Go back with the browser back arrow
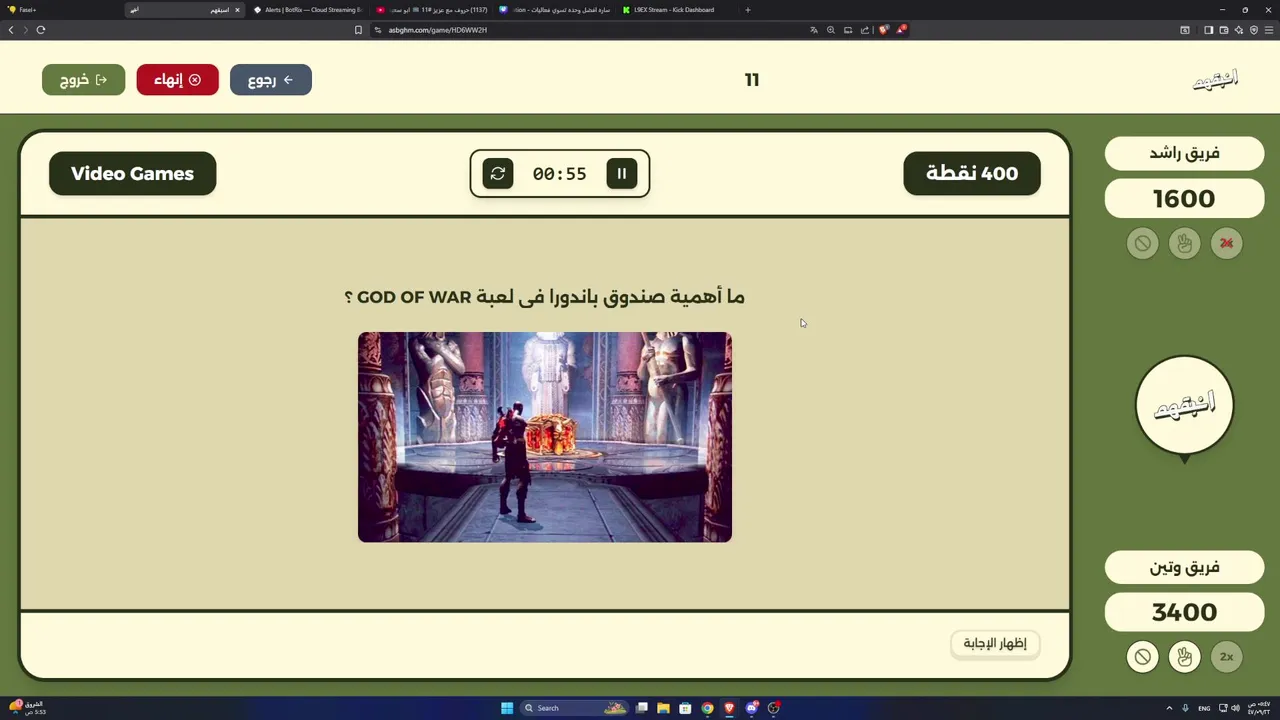The width and height of the screenshot is (1280, 720). [11, 30]
